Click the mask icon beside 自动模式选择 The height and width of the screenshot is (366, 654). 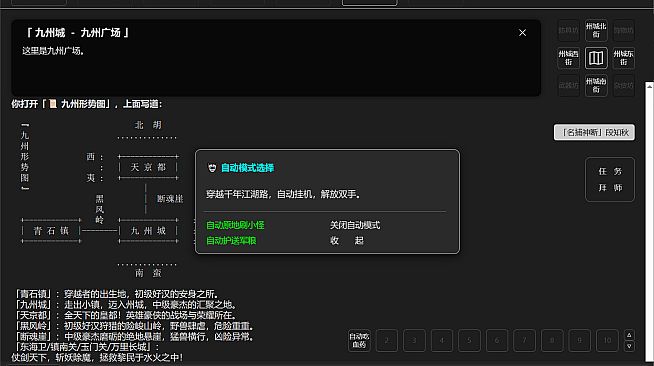[212, 168]
